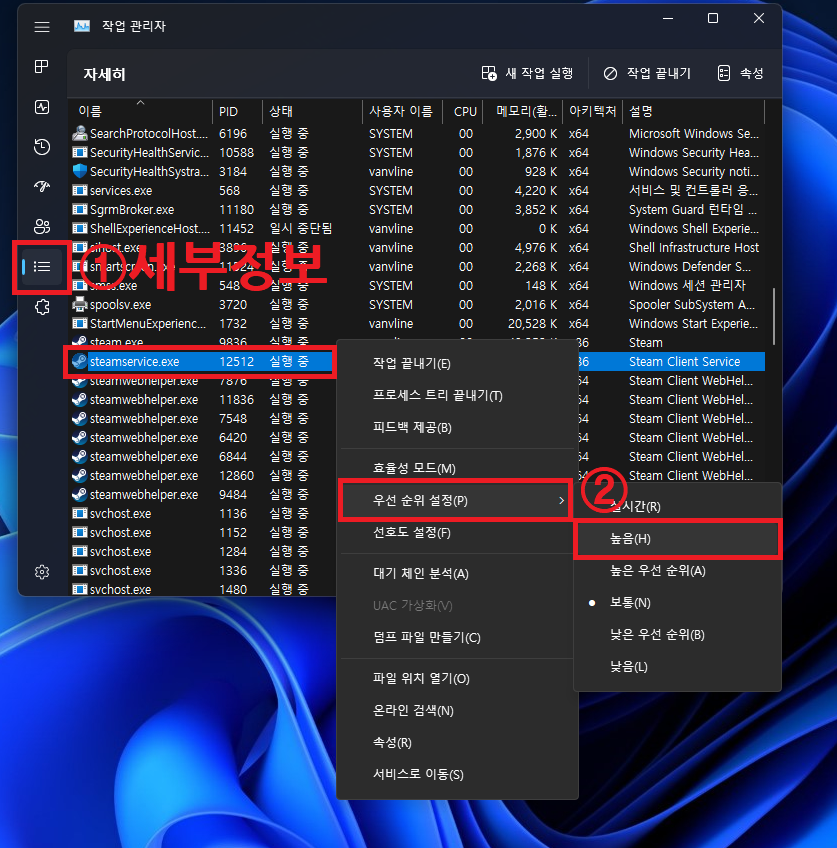Screen dimensions: 837x848
Task: Click the Task Manager app icon in title bar
Action: (82, 26)
